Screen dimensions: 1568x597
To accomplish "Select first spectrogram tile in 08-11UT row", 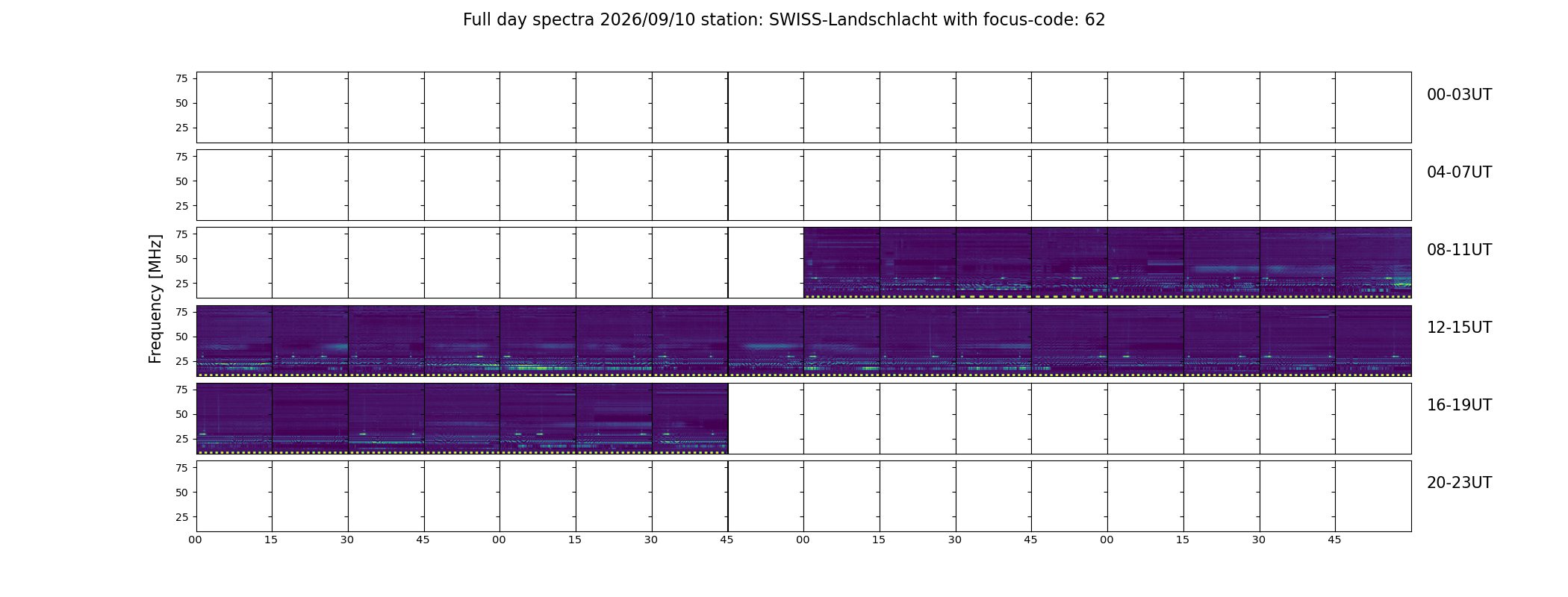I will (841, 263).
